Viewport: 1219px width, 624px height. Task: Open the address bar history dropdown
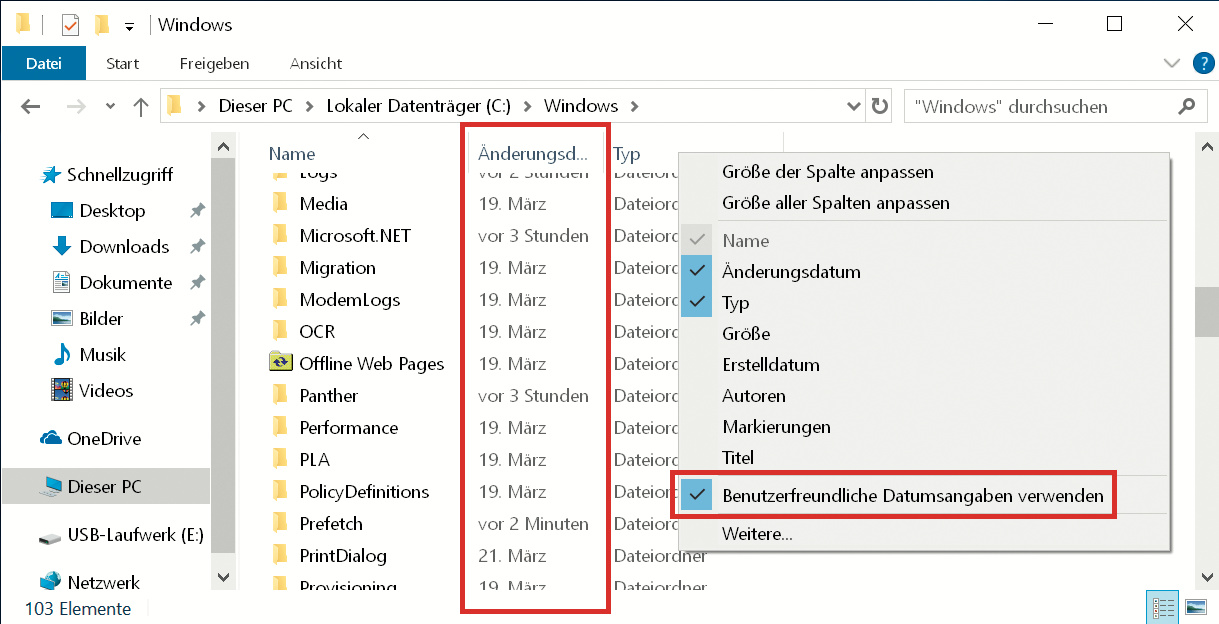pos(853,106)
